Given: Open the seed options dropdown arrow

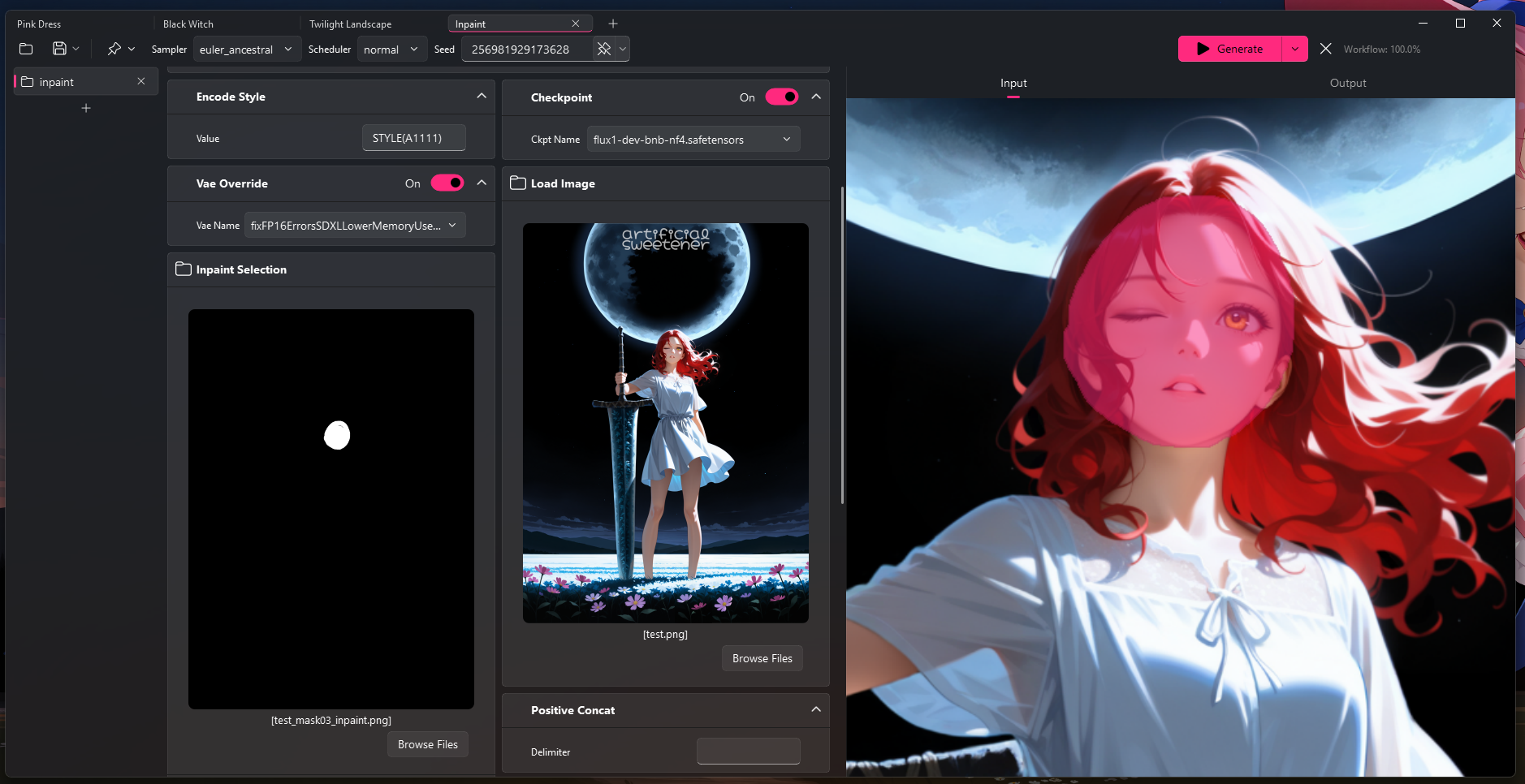Looking at the screenshot, I should point(623,50).
